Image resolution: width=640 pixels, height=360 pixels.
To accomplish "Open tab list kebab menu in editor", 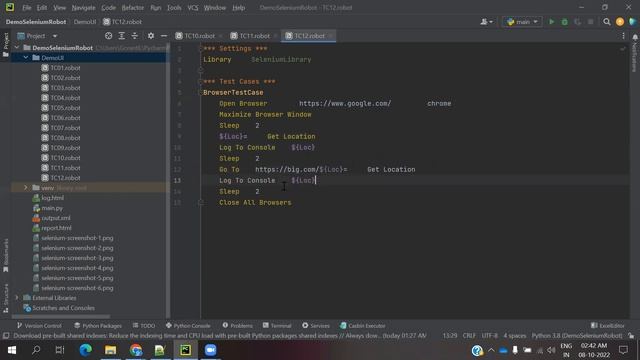I will (x=623, y=36).
